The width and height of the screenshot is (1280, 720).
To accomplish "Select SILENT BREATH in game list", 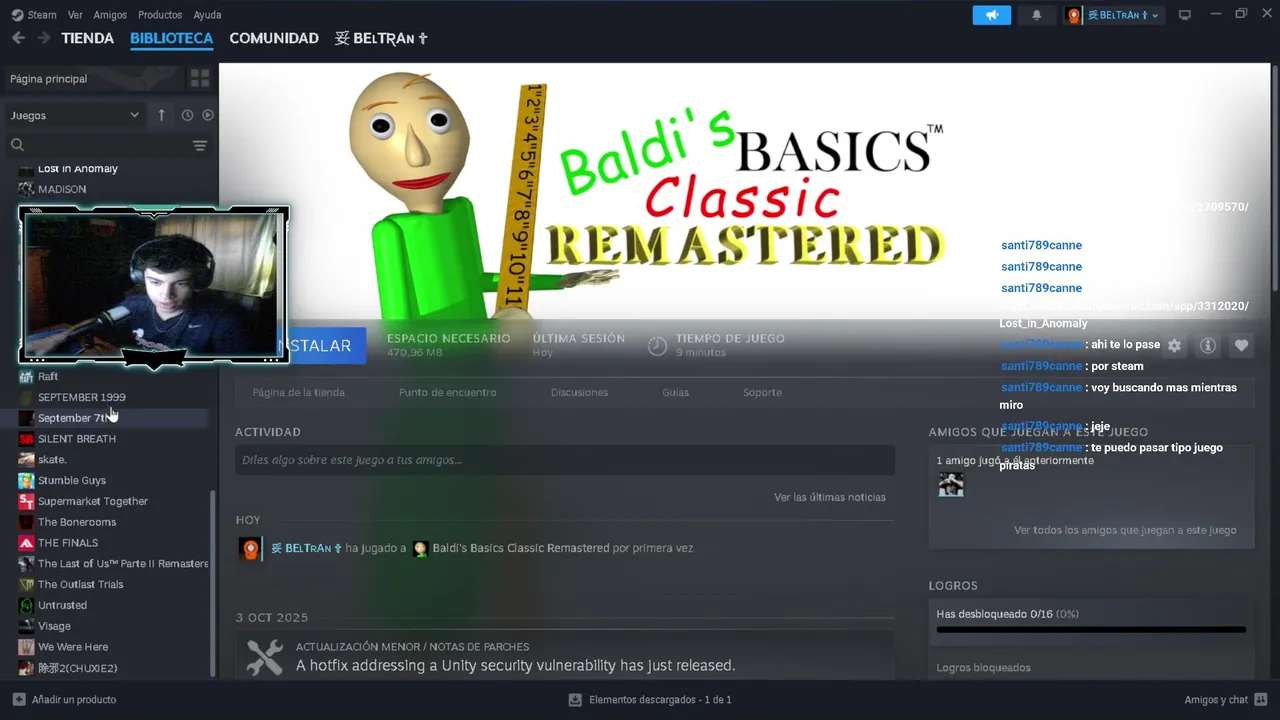I will (76, 439).
